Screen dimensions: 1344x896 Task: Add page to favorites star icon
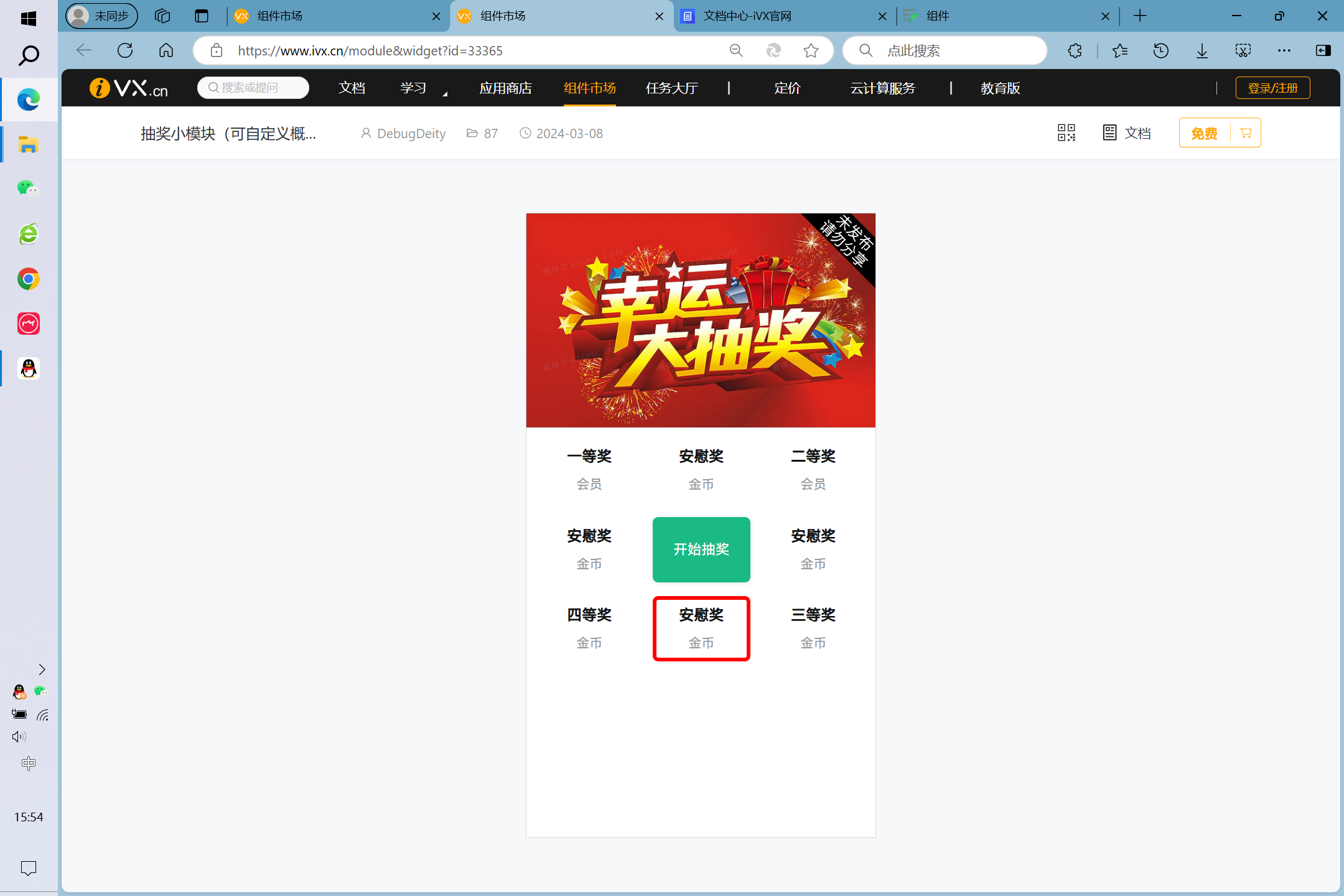click(x=811, y=50)
